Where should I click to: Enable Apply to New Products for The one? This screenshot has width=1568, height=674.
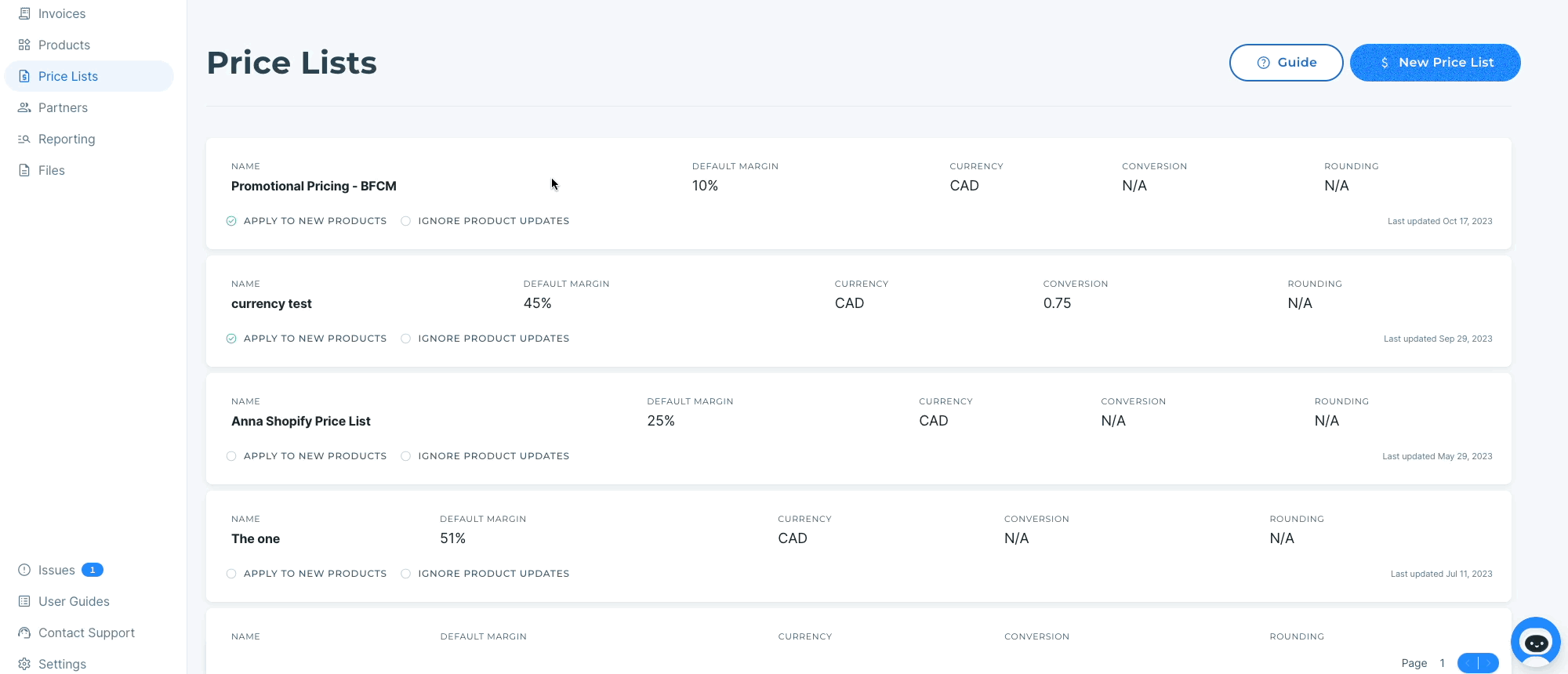tap(231, 574)
